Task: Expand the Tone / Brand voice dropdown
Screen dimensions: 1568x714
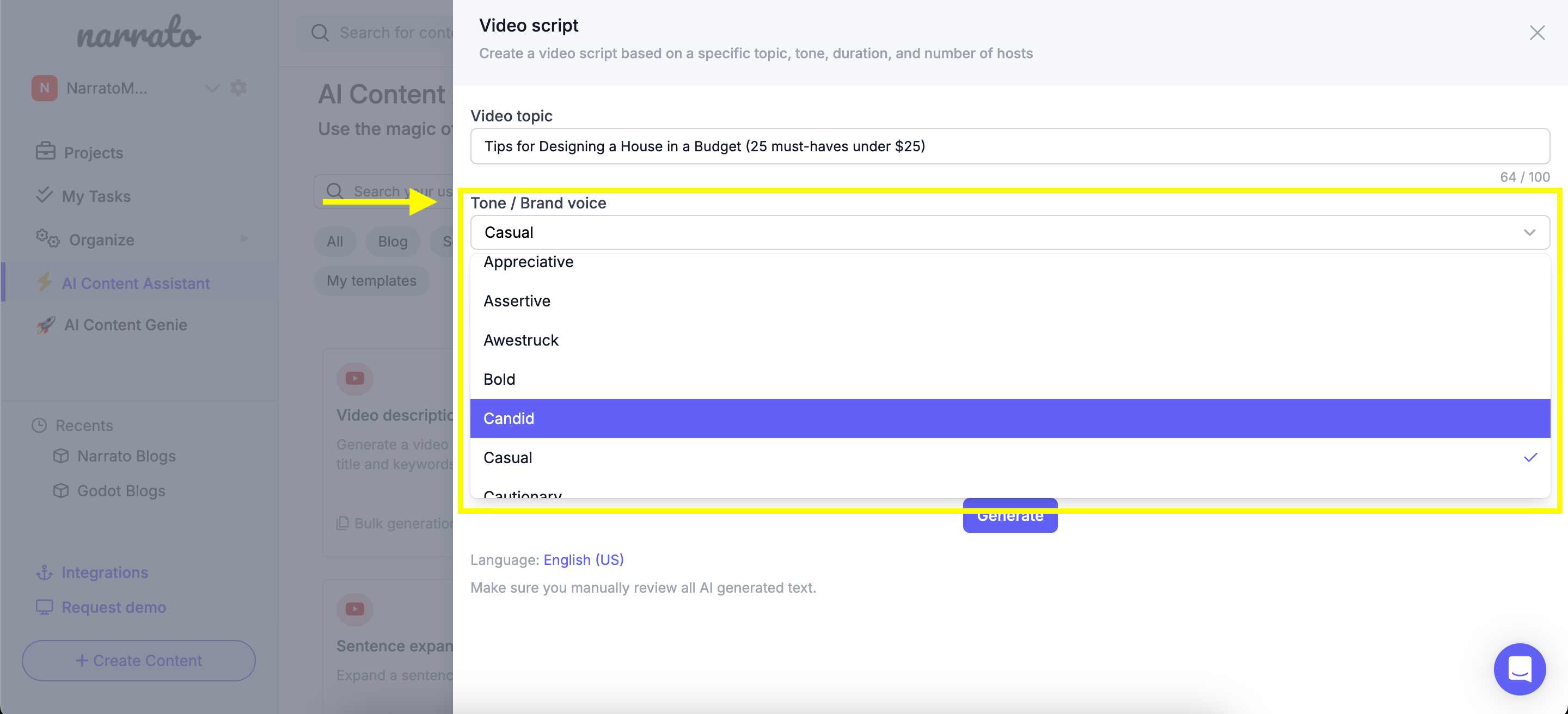Action: tap(1530, 232)
